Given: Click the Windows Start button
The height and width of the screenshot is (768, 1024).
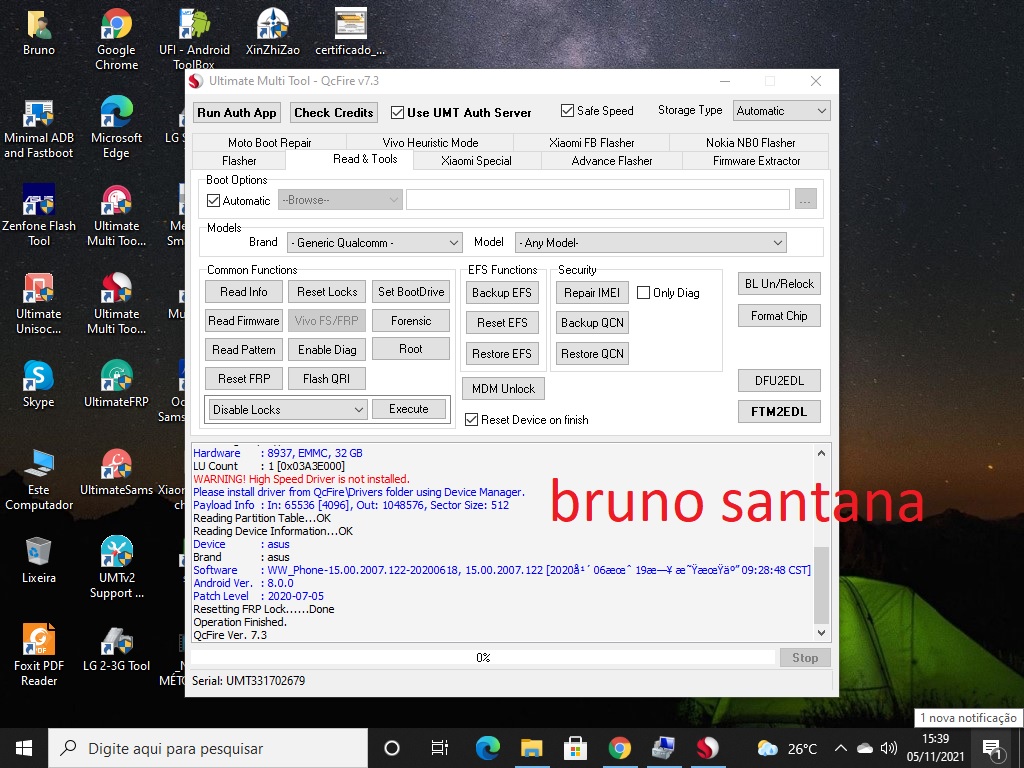Looking at the screenshot, I should click(24, 748).
